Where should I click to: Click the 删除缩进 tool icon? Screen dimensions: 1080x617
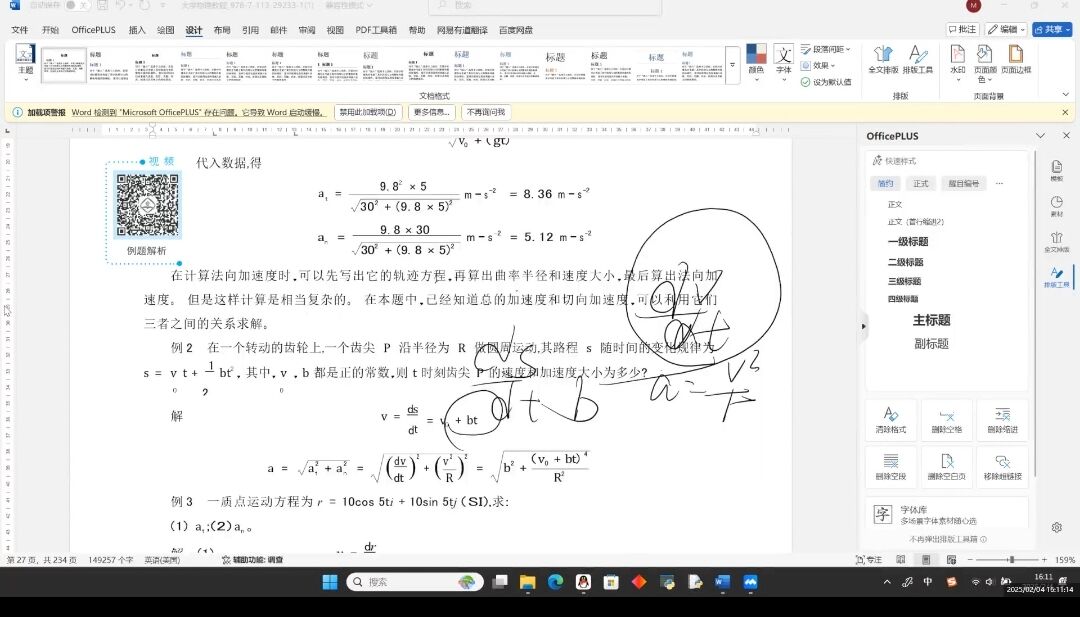(1001, 416)
